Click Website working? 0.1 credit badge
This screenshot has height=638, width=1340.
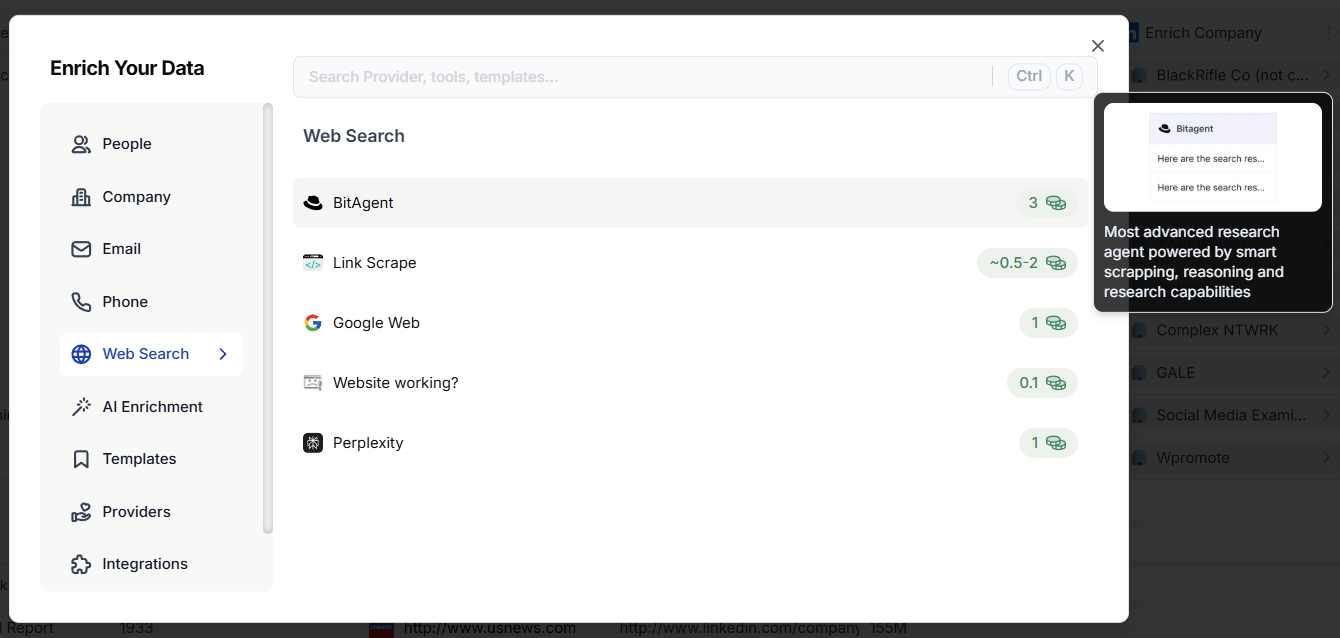pyautogui.click(x=1042, y=383)
